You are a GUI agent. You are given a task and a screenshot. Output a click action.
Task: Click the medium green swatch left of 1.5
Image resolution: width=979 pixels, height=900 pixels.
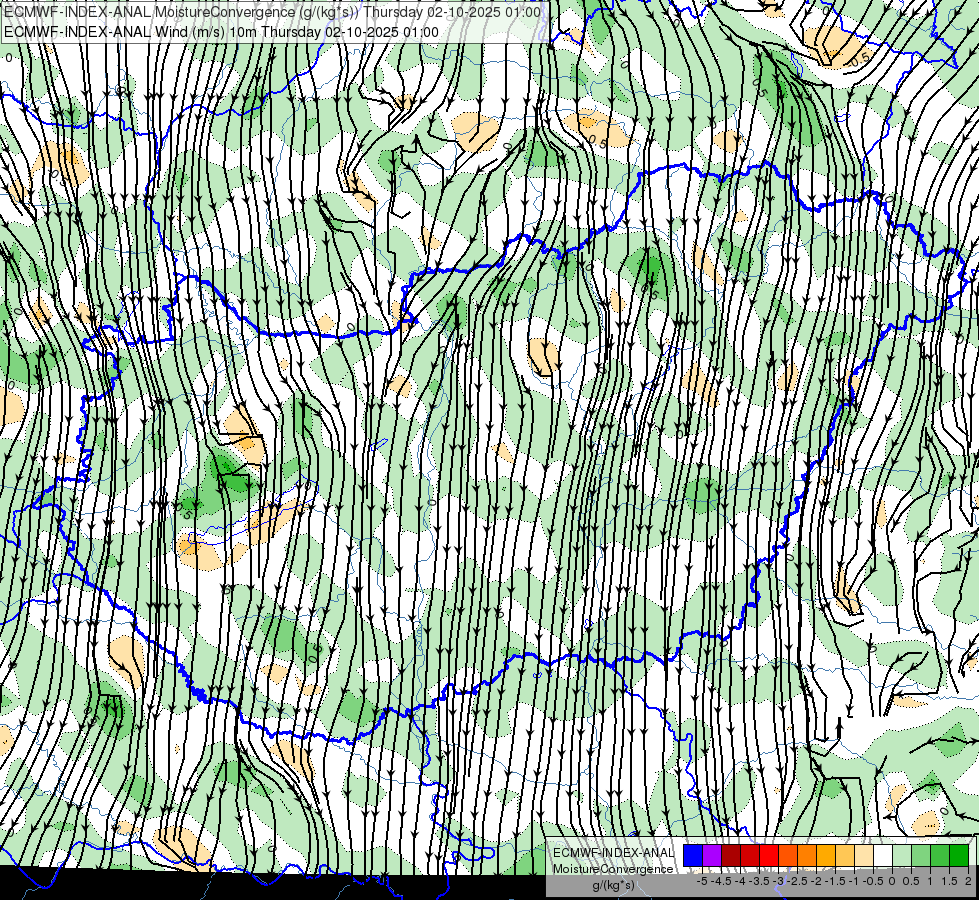[x=940, y=855]
